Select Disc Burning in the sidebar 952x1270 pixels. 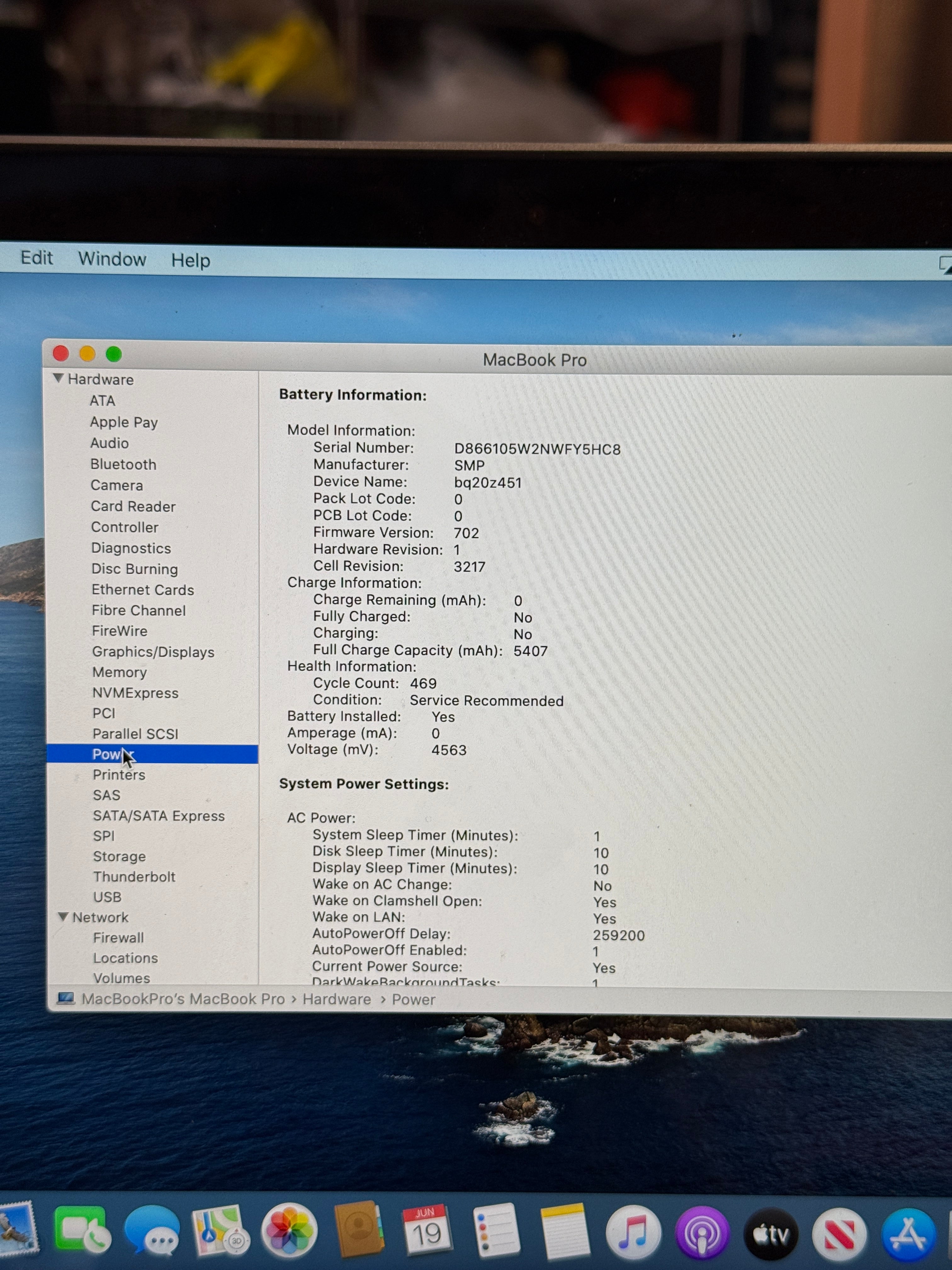point(135,569)
